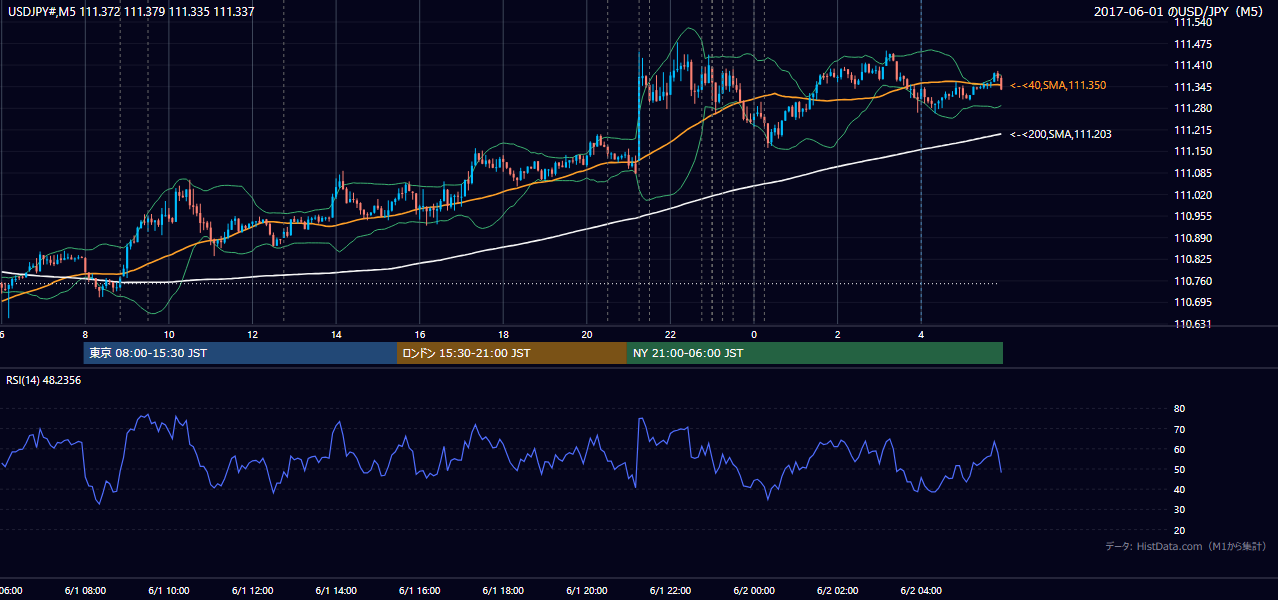This screenshot has width=1278, height=600.
Task: Click the London 15:30-21:00 JST session bar
Action: point(512,353)
